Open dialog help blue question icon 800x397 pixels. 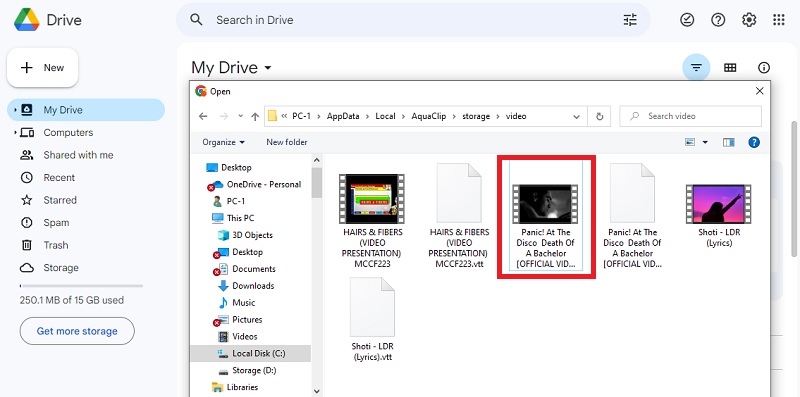754,142
